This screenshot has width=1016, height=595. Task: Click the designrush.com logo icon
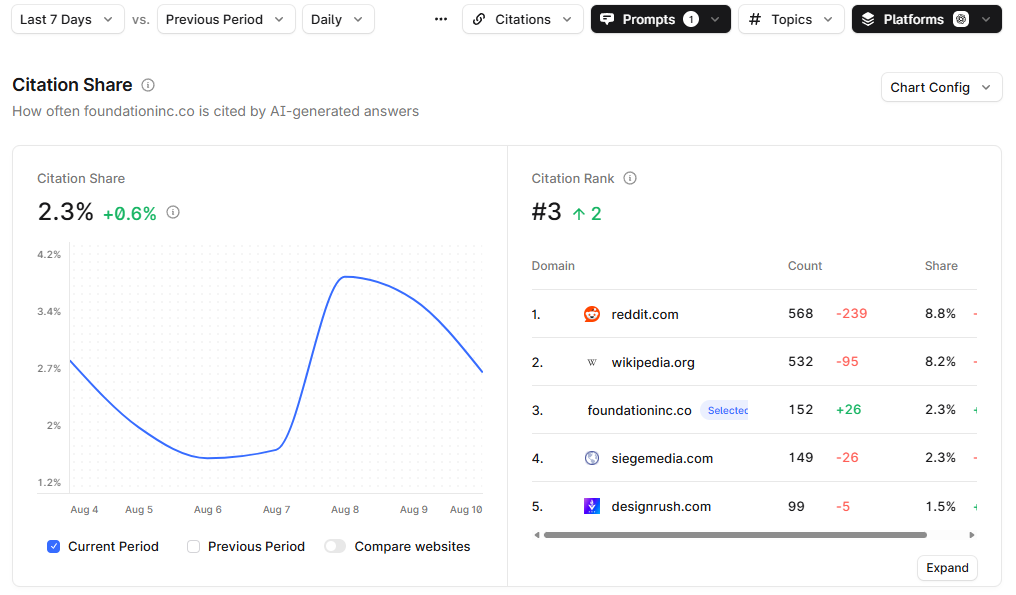point(592,506)
